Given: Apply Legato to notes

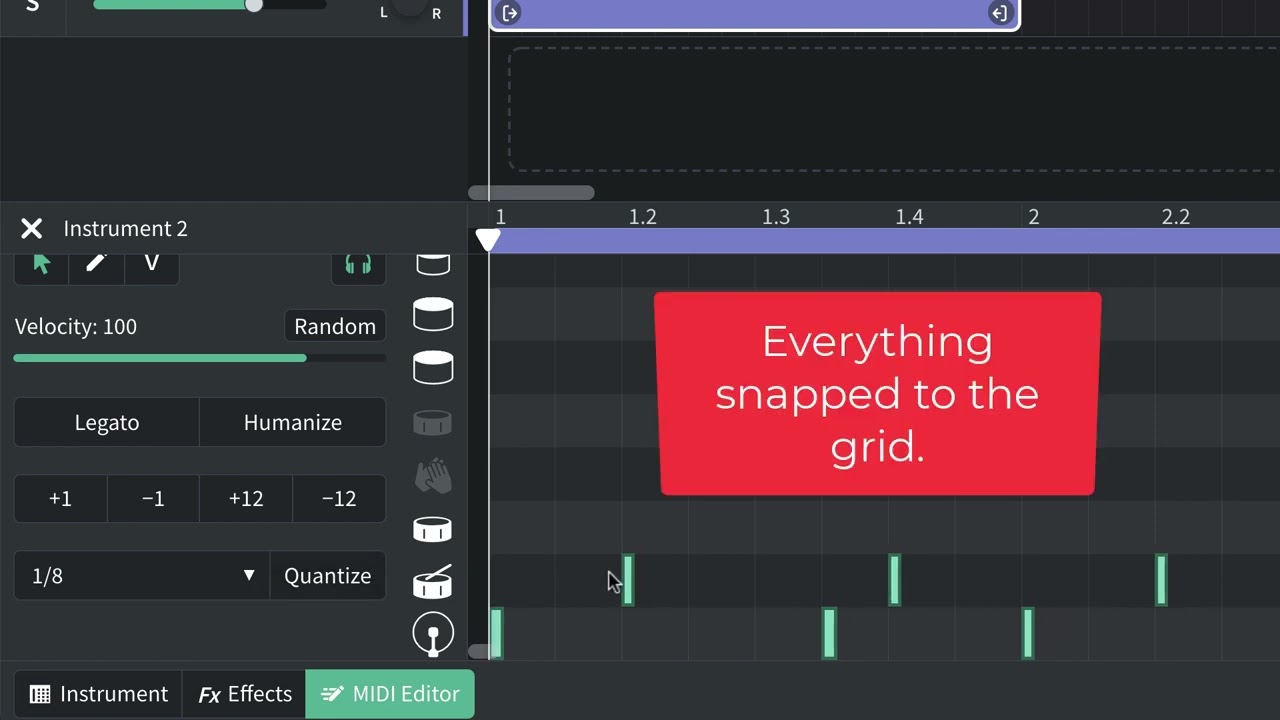Looking at the screenshot, I should pos(107,422).
